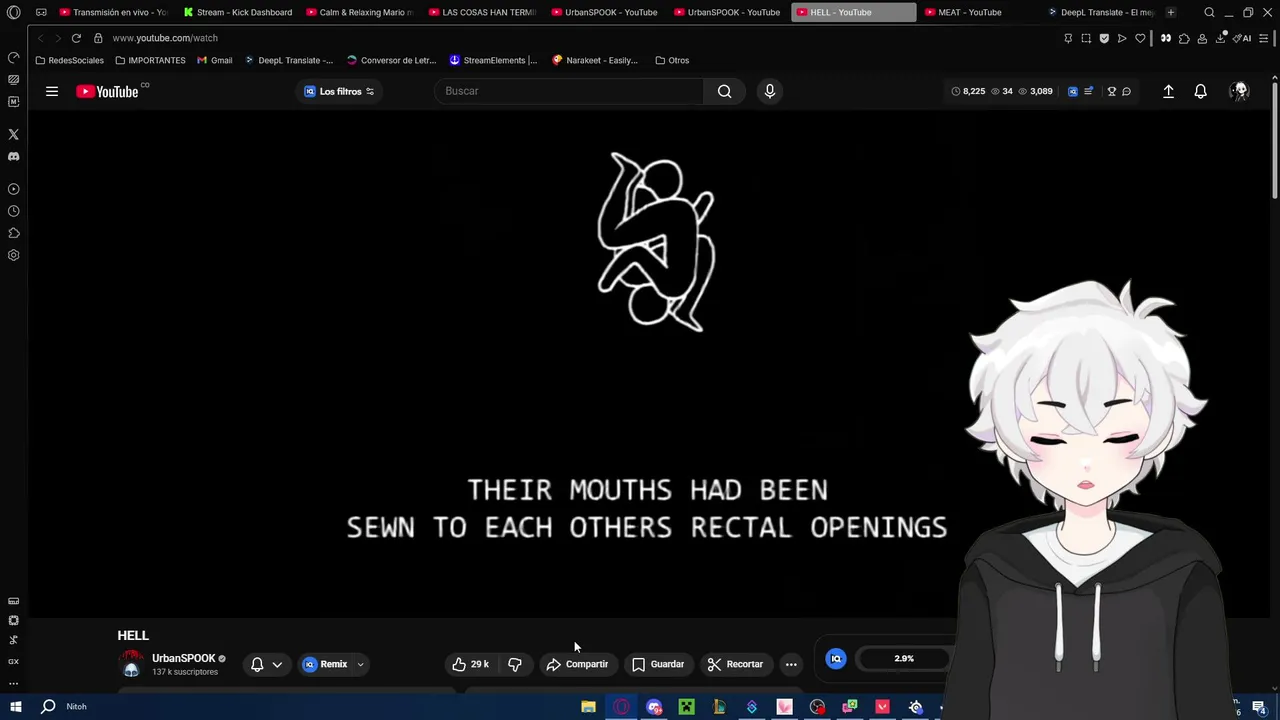Open the YouTube hamburger guide menu
Image resolution: width=1280 pixels, height=720 pixels.
point(52,91)
